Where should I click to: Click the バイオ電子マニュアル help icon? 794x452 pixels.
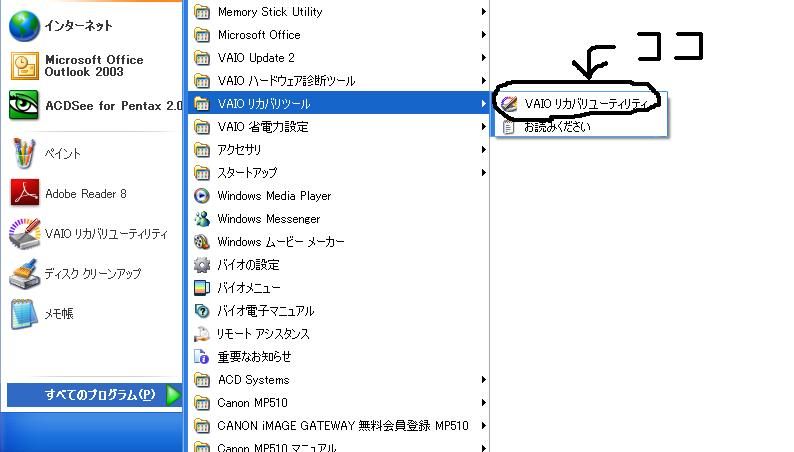202,311
